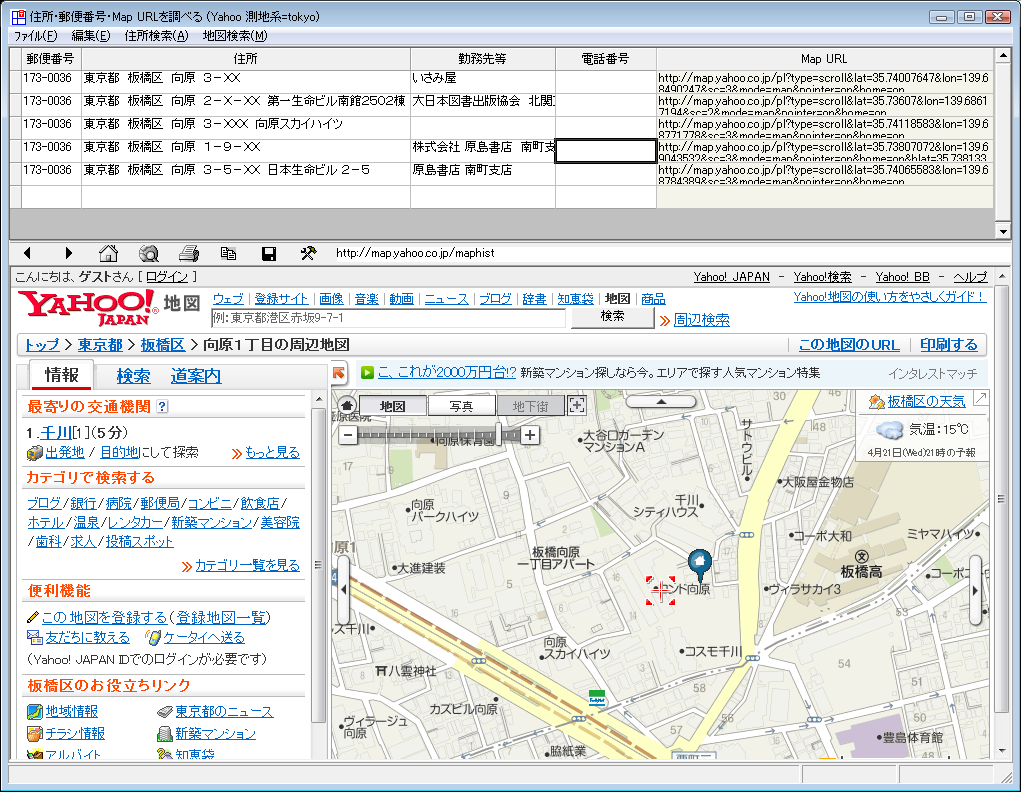This screenshot has height=792, width=1021.
Task: Pan the map left with edge arrow
Action: pyautogui.click(x=343, y=590)
